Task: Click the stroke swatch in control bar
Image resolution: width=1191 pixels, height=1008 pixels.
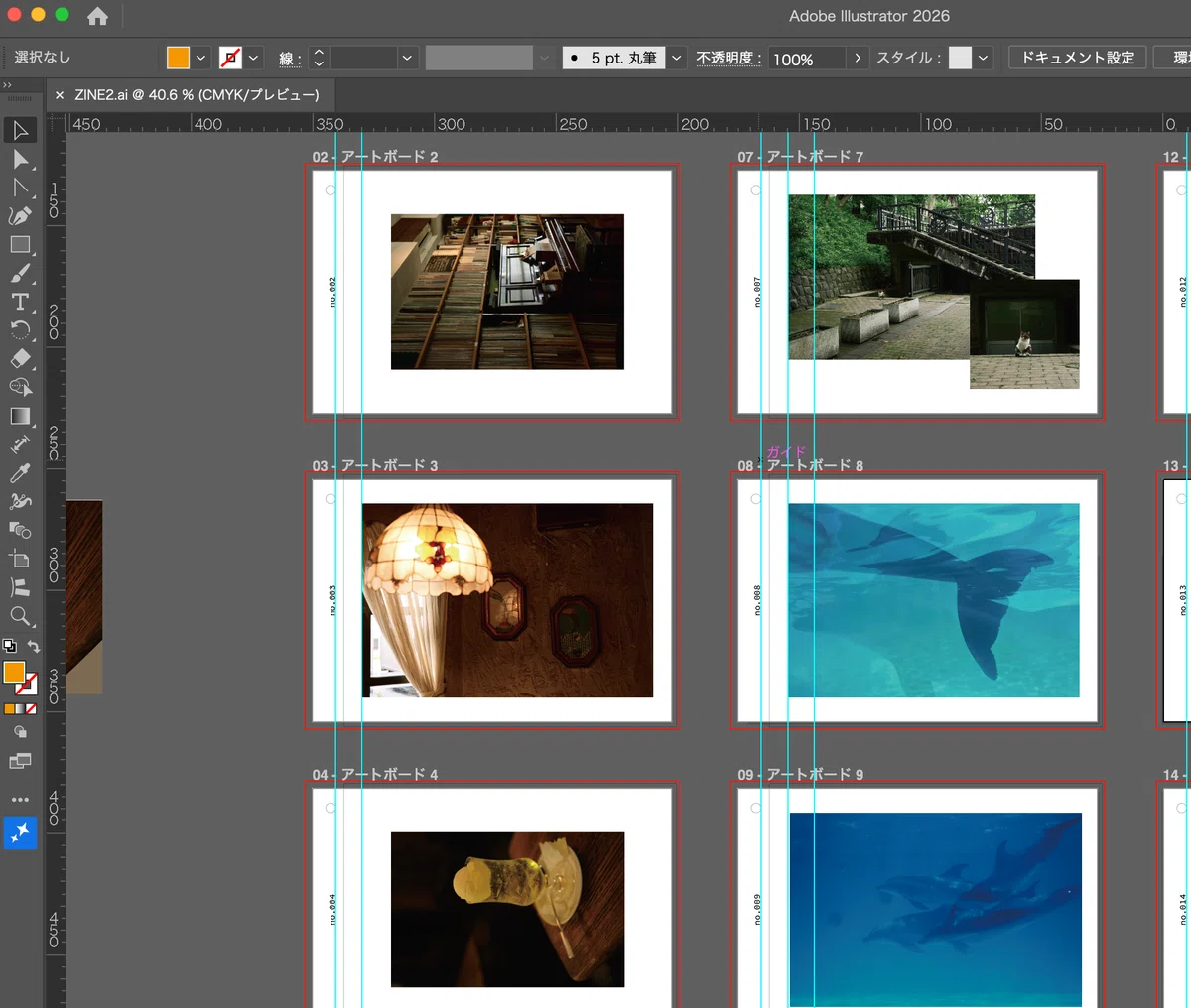Action: coord(230,58)
